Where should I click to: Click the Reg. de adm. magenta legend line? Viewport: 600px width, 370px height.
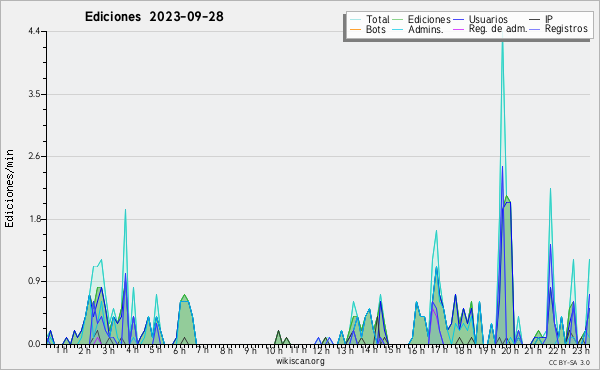click(458, 29)
